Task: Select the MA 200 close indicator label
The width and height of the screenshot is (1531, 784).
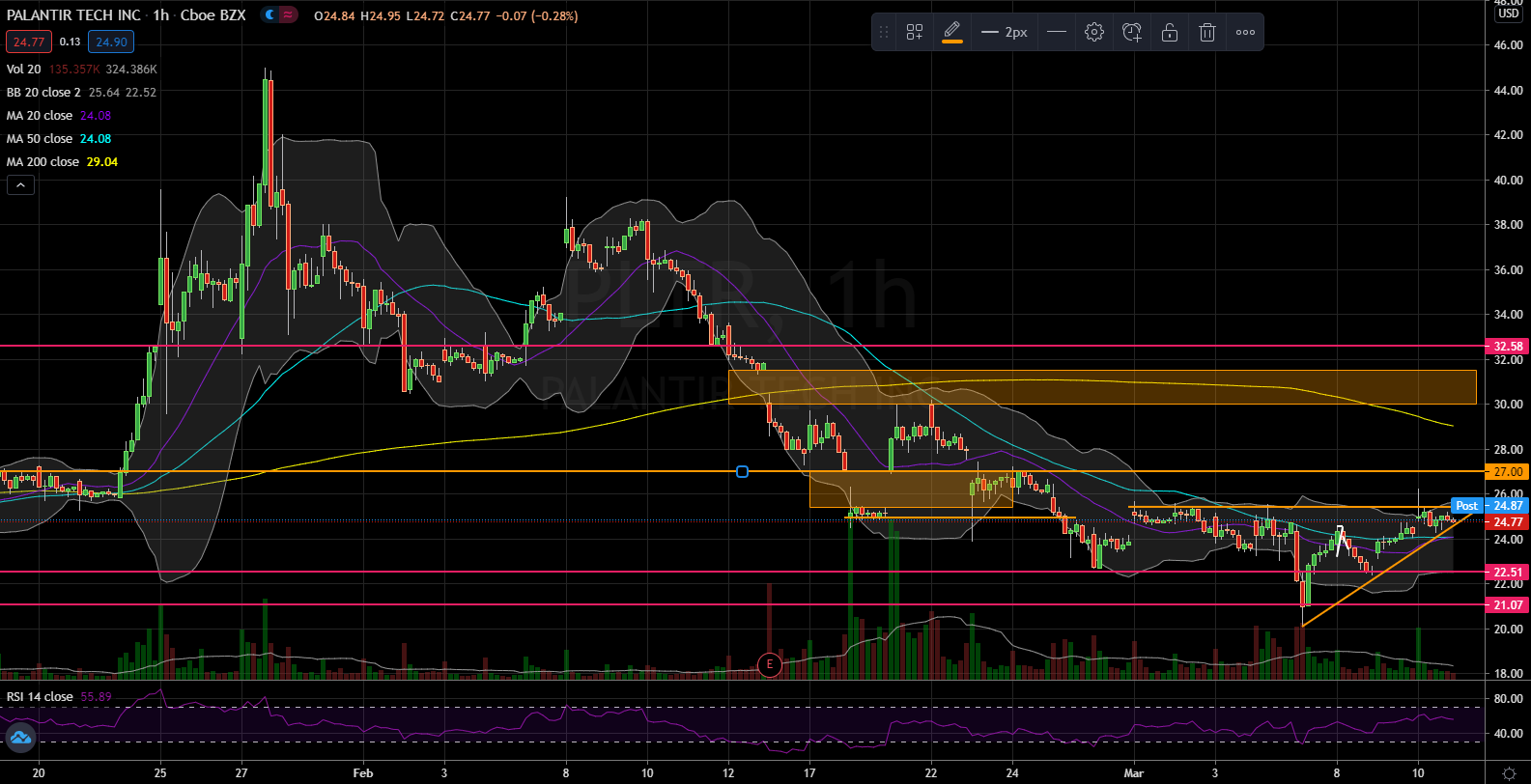Action: pos(43,162)
